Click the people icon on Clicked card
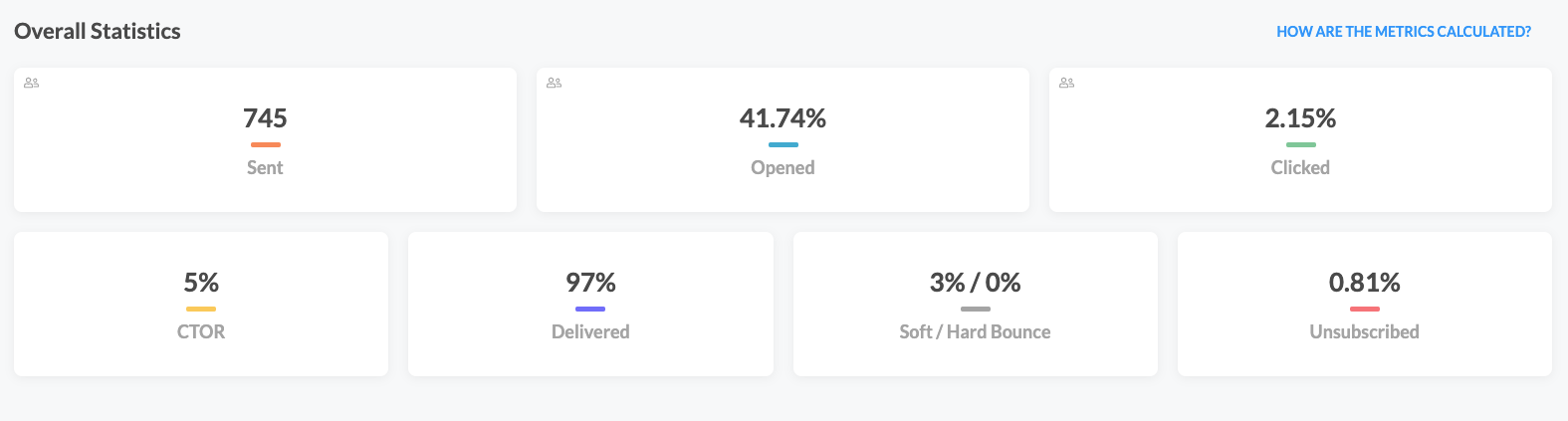 tap(1067, 83)
